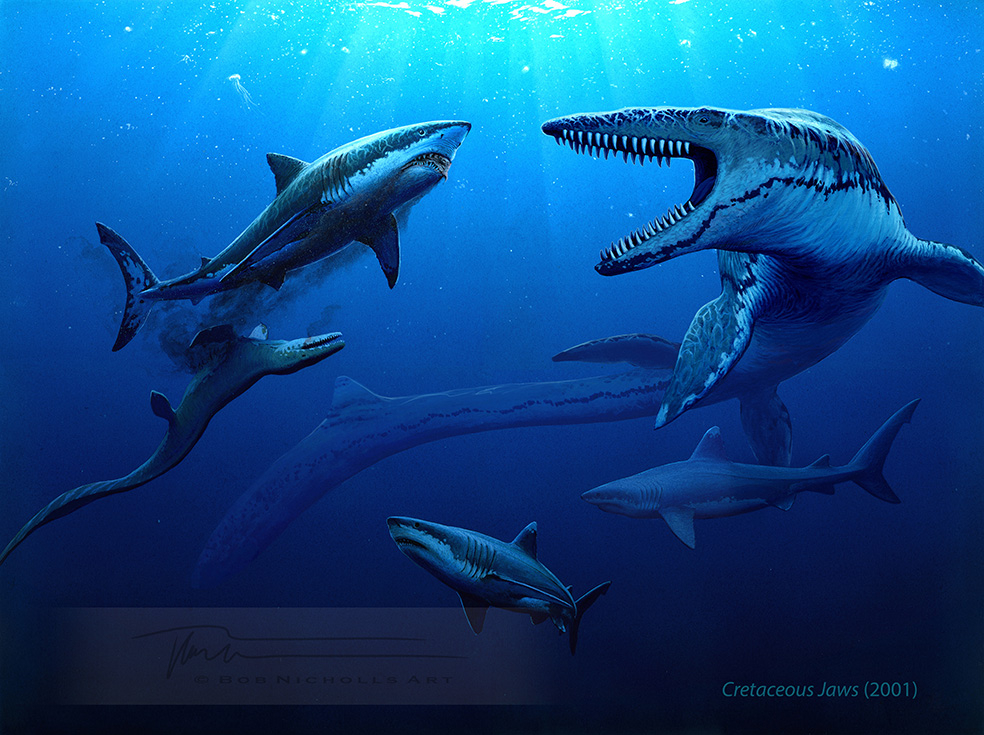This screenshot has height=735, width=984.
Task: Click the '© Bob Nicholls Art' copyright text
Action: click(322, 679)
